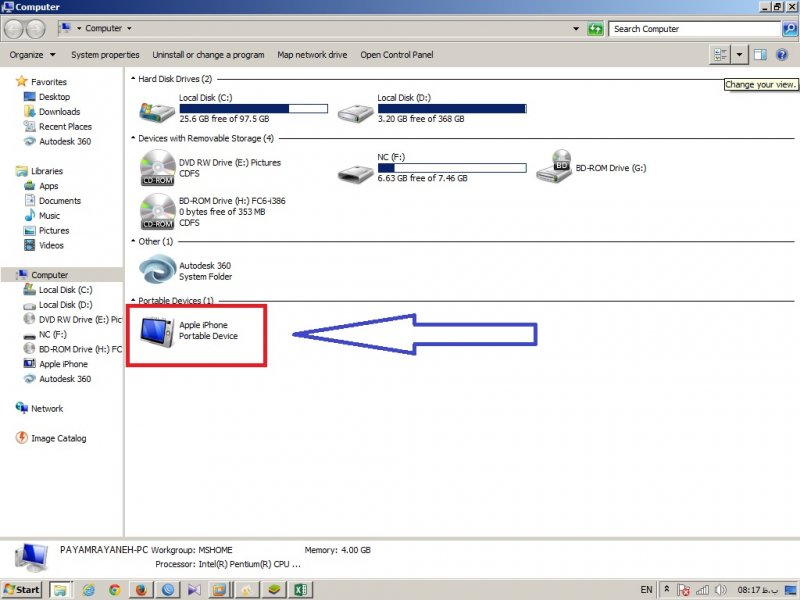800x600 pixels.
Task: Click the Action Center flag tray icon
Action: point(684,590)
